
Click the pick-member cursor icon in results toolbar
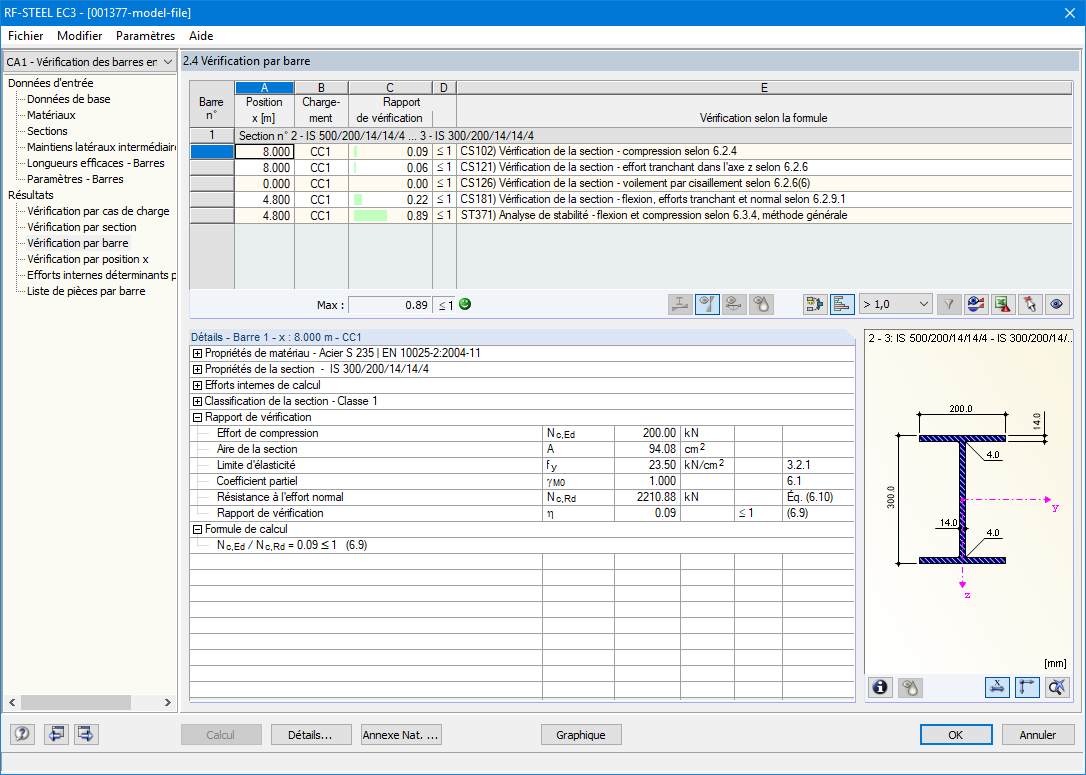pyautogui.click(x=1029, y=304)
